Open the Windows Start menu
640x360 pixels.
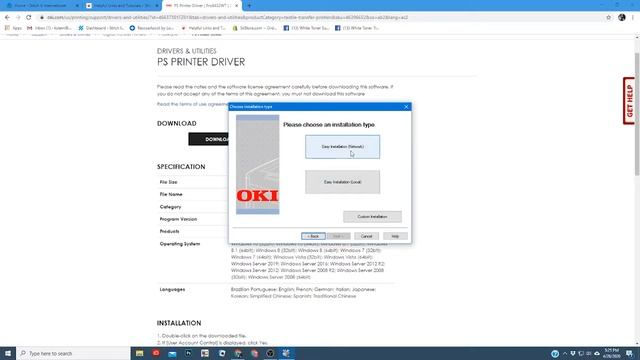coord(8,353)
